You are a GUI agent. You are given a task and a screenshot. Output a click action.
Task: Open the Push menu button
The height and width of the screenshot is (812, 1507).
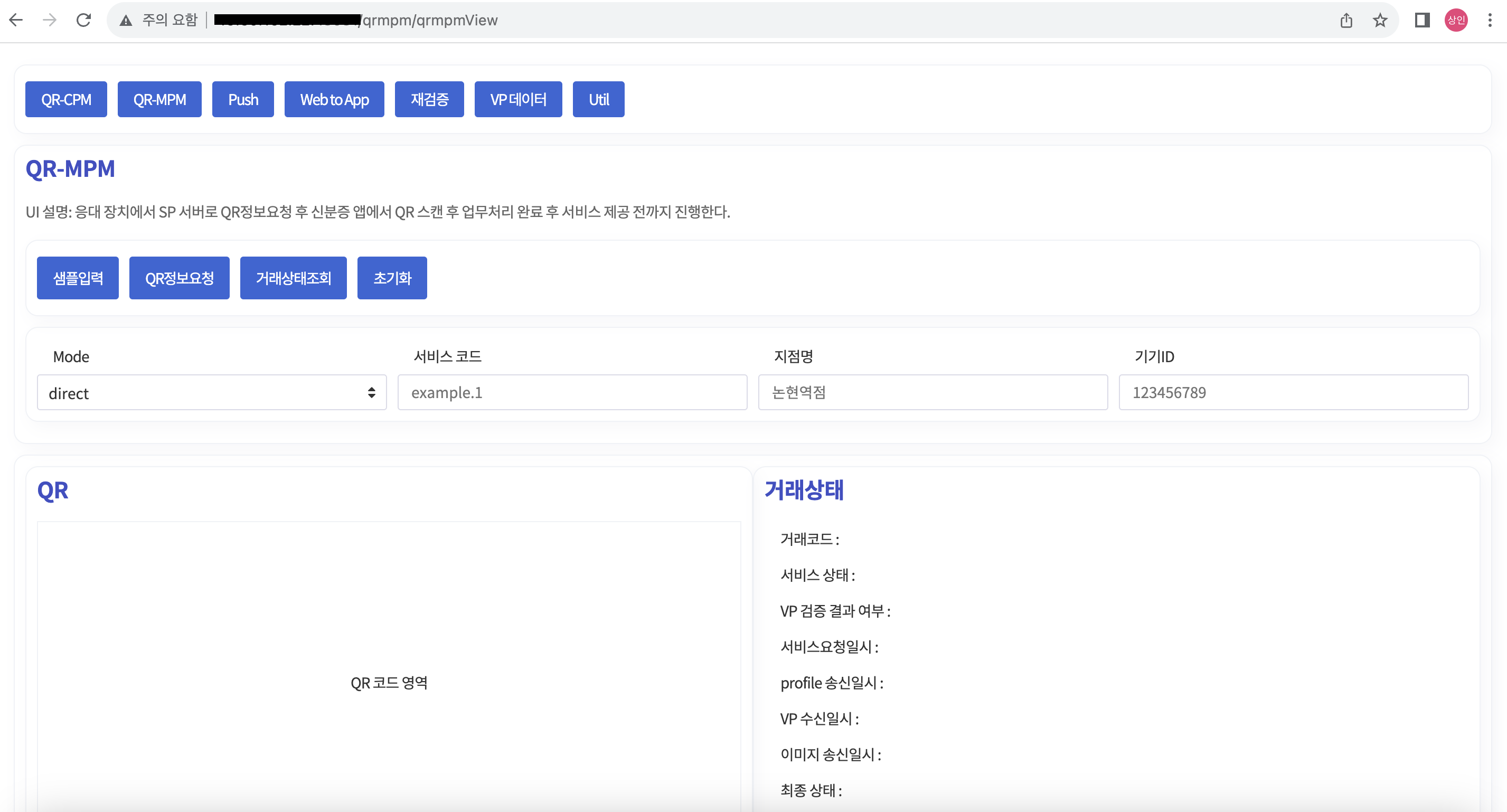(243, 99)
